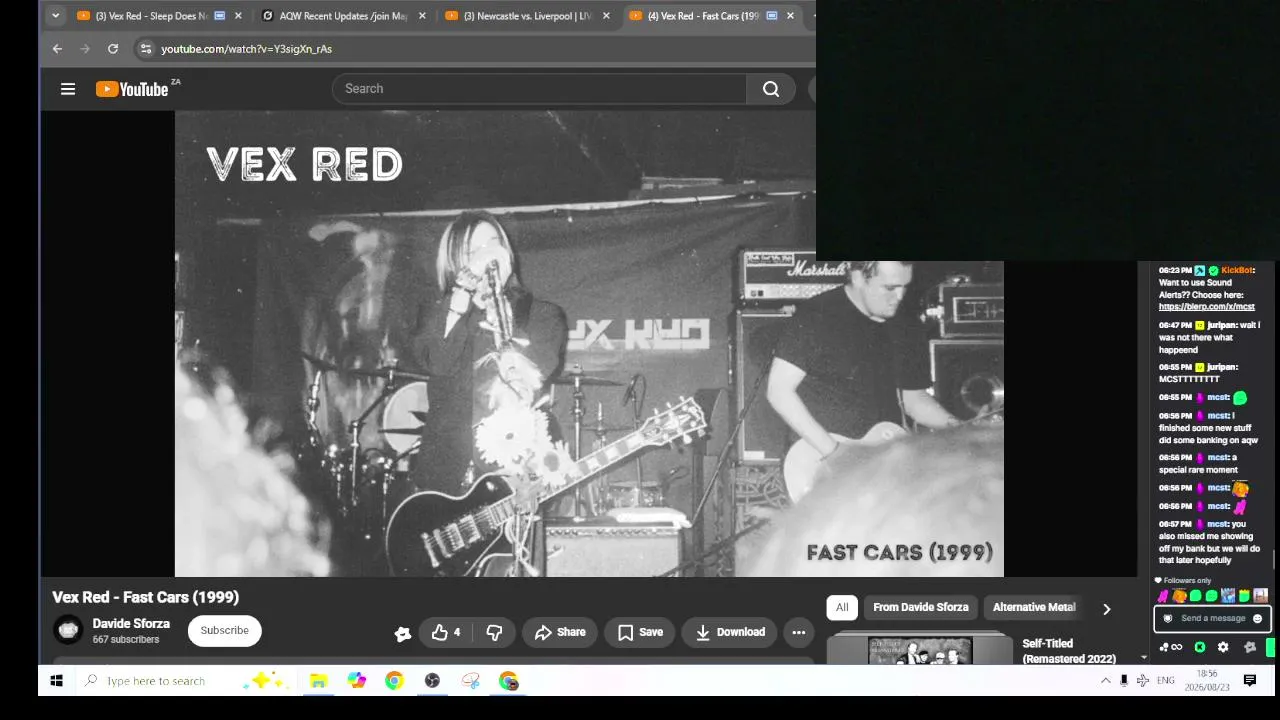Show hidden system tray icons

tap(1105, 681)
